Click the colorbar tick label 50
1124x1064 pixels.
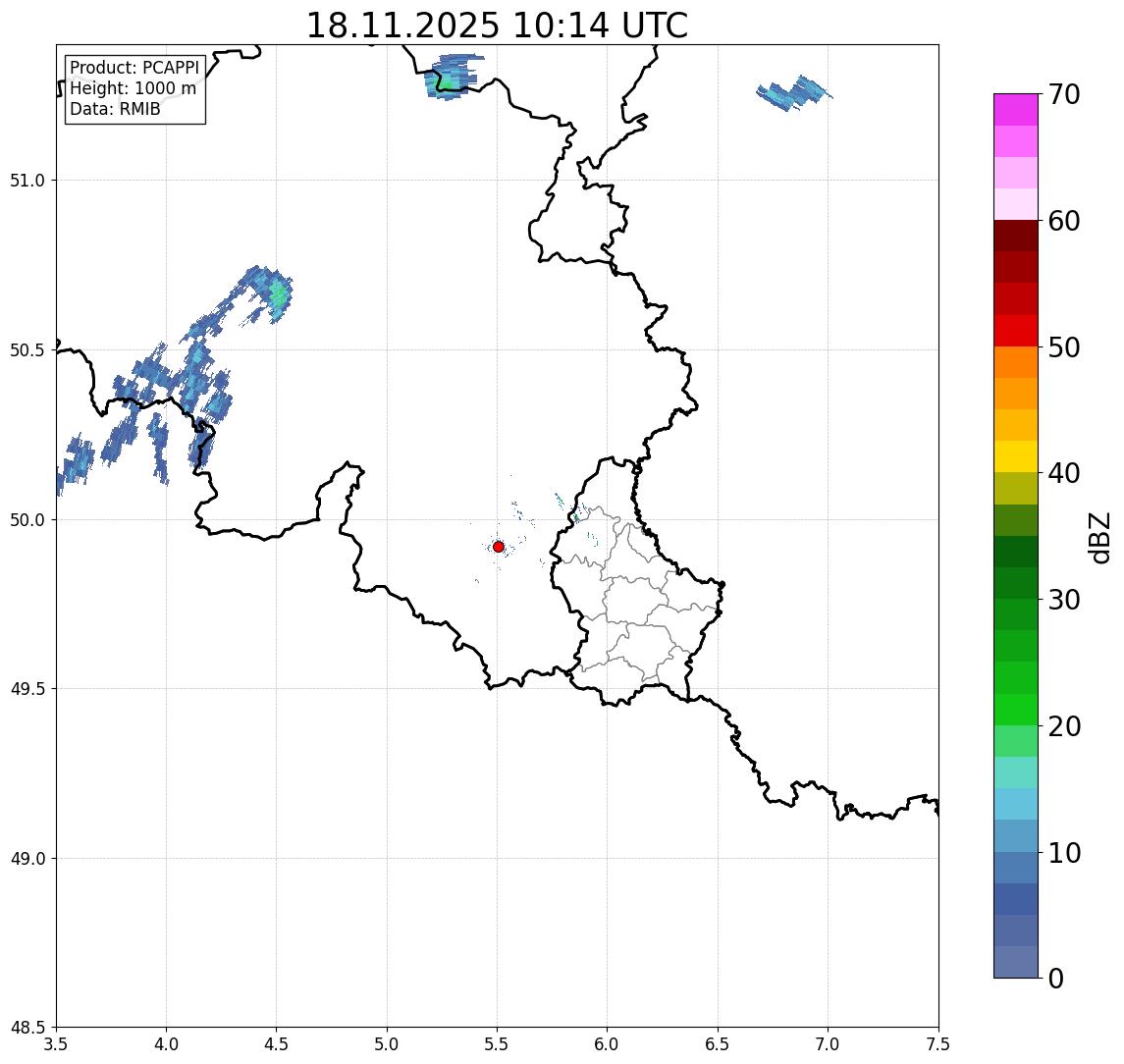click(x=1063, y=347)
